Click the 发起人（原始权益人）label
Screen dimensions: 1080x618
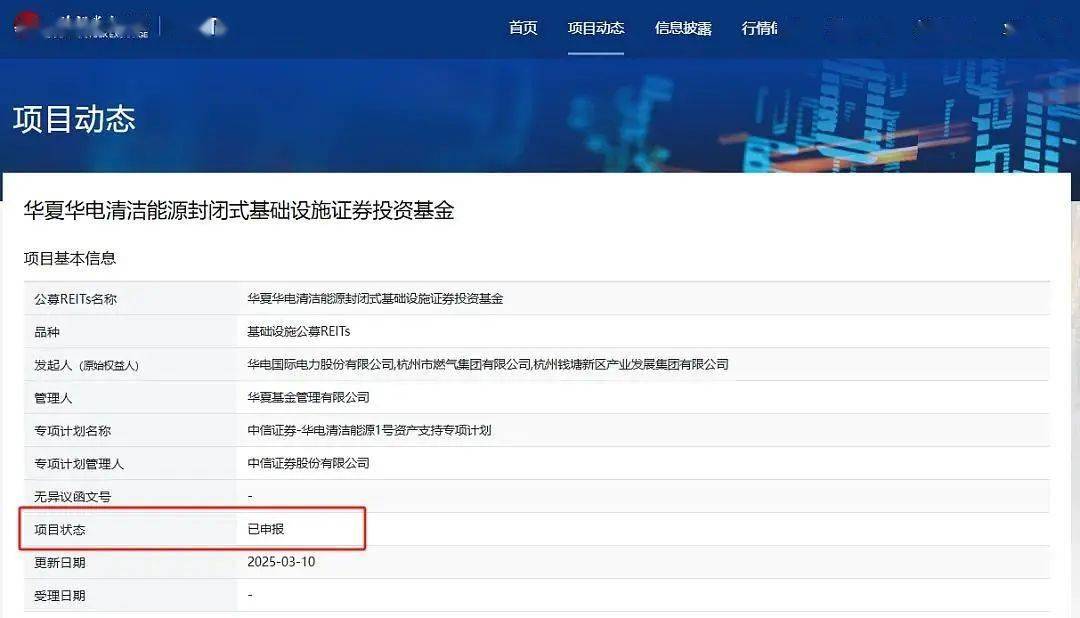point(86,365)
